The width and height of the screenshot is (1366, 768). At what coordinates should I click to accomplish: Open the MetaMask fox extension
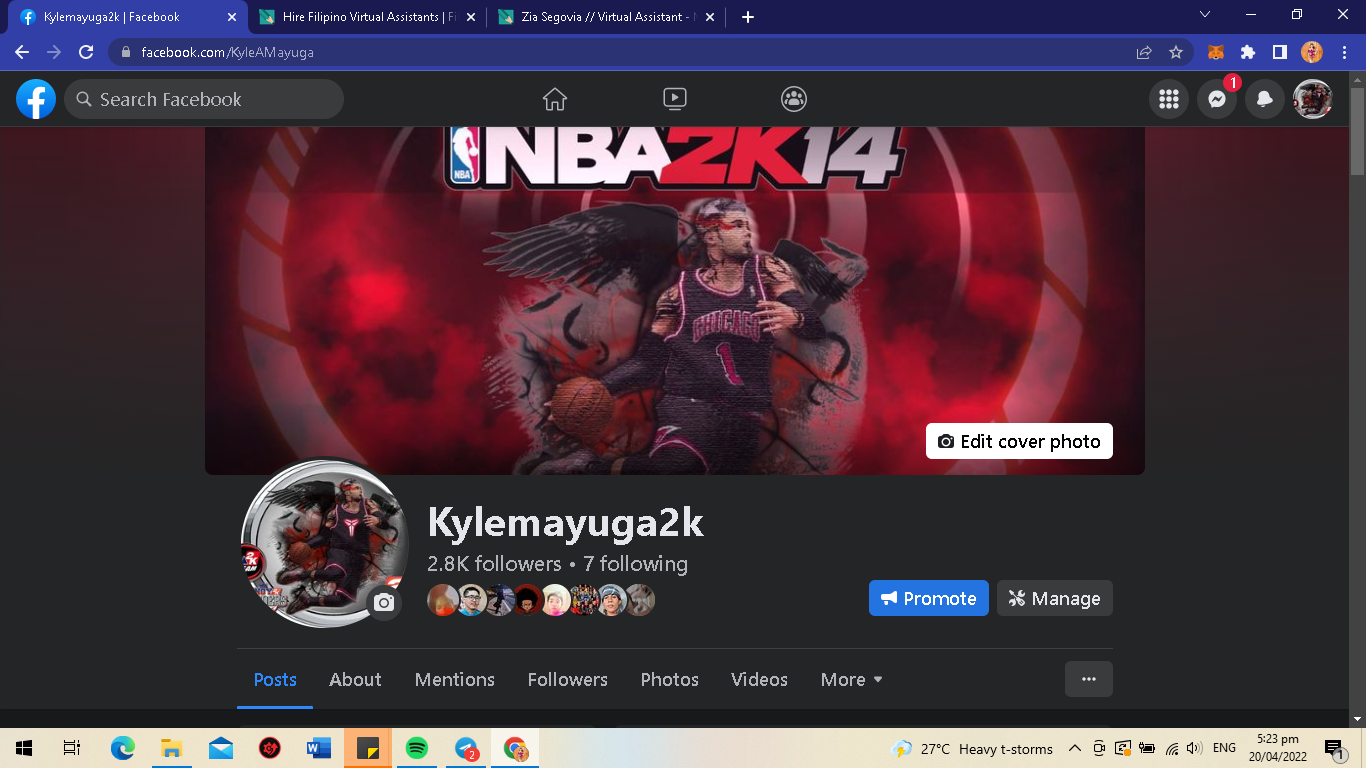click(x=1216, y=52)
